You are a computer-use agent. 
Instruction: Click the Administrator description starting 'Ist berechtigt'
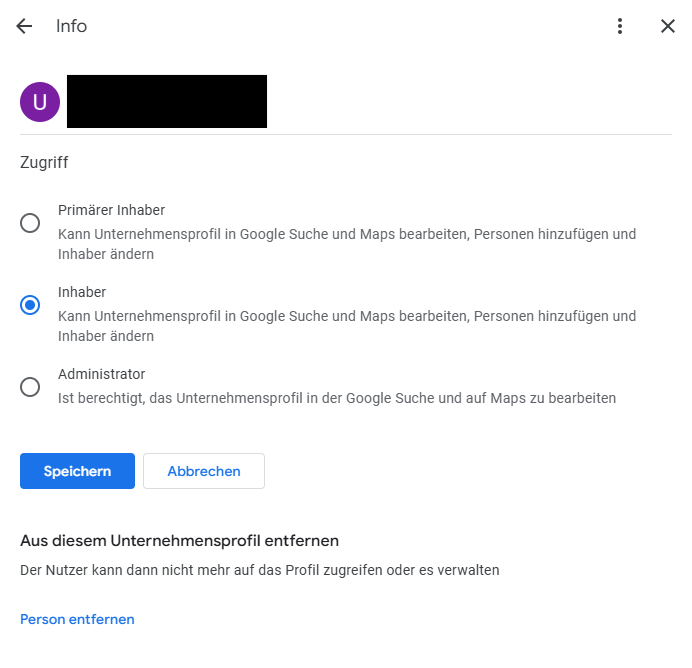coord(336,398)
